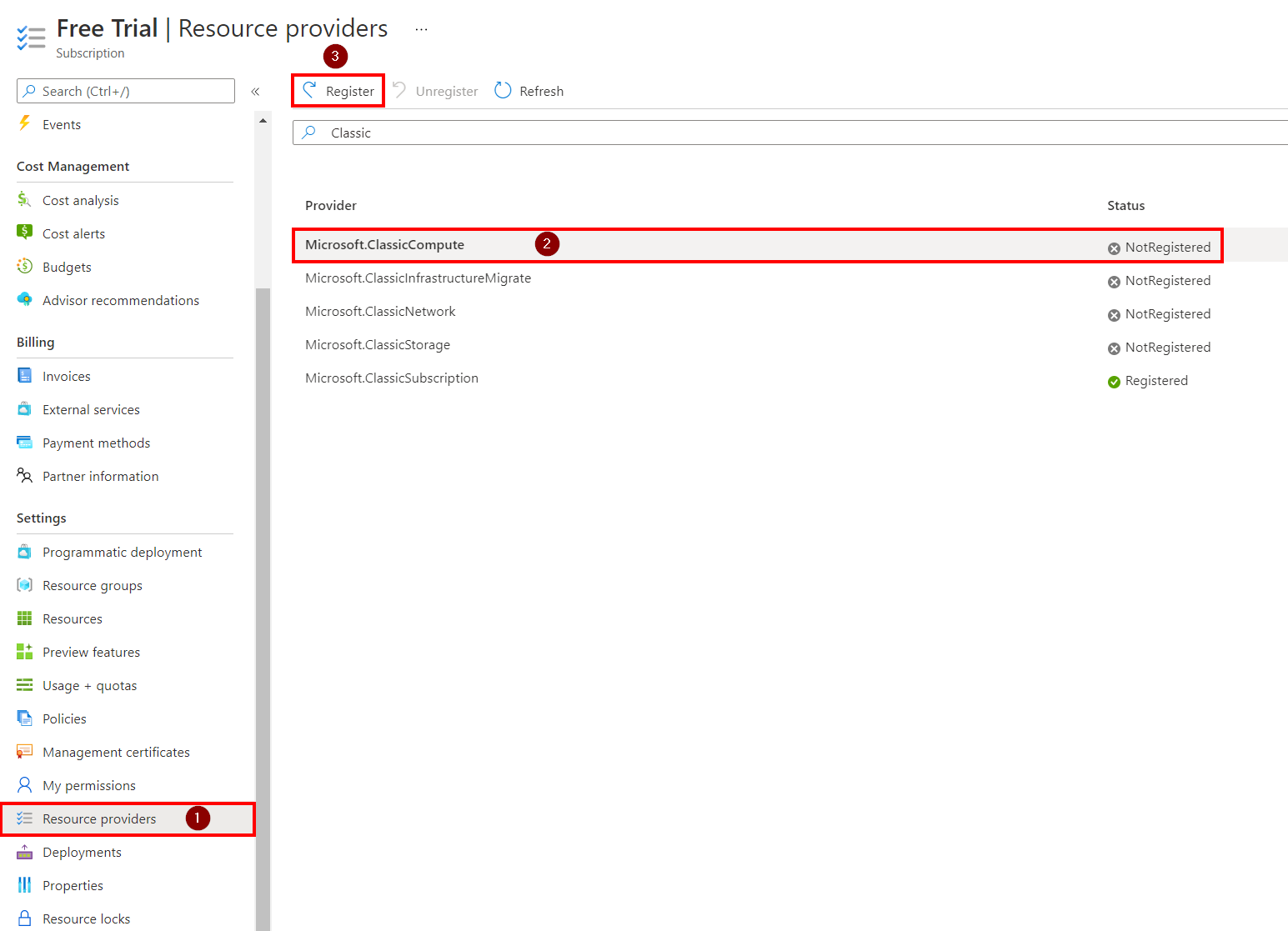Click the sidebar scroll up arrow
This screenshot has width=1288, height=931.
click(263, 121)
